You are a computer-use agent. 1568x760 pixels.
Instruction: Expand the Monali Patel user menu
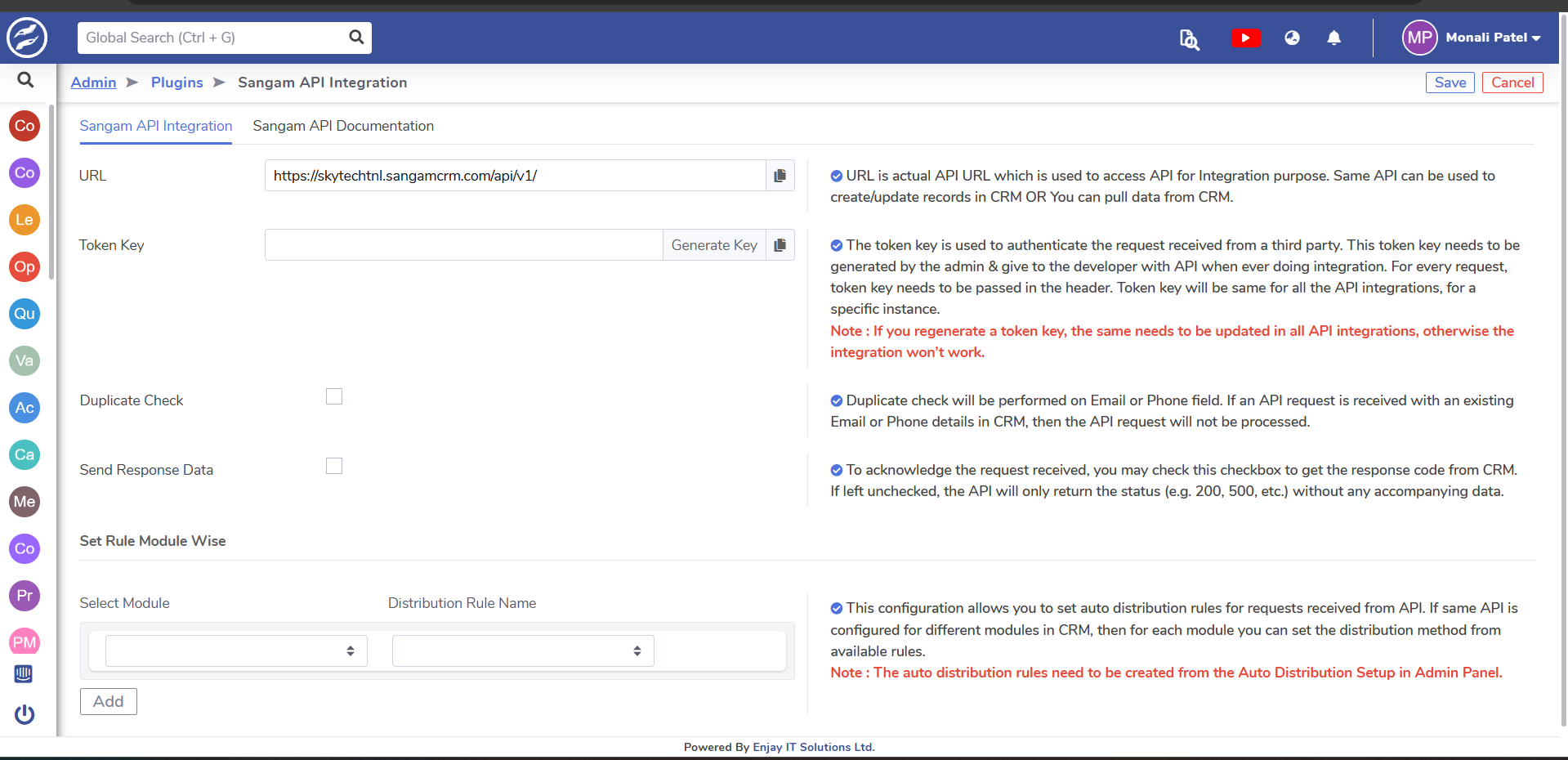tap(1493, 38)
